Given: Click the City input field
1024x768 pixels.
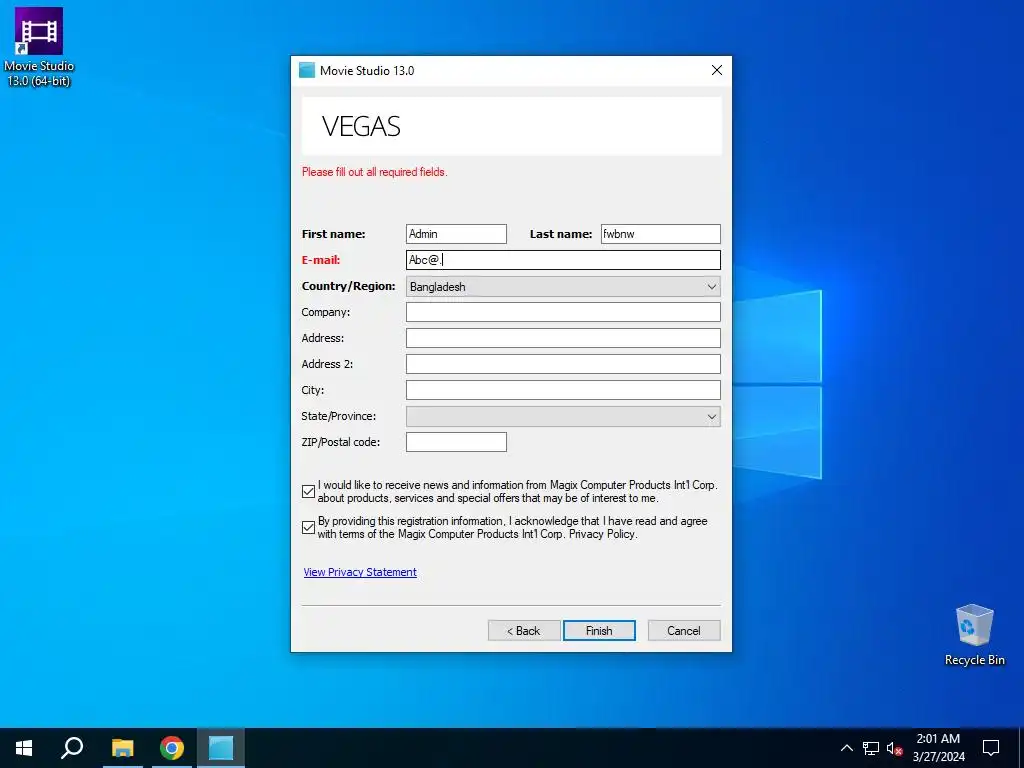Looking at the screenshot, I should click(x=563, y=390).
